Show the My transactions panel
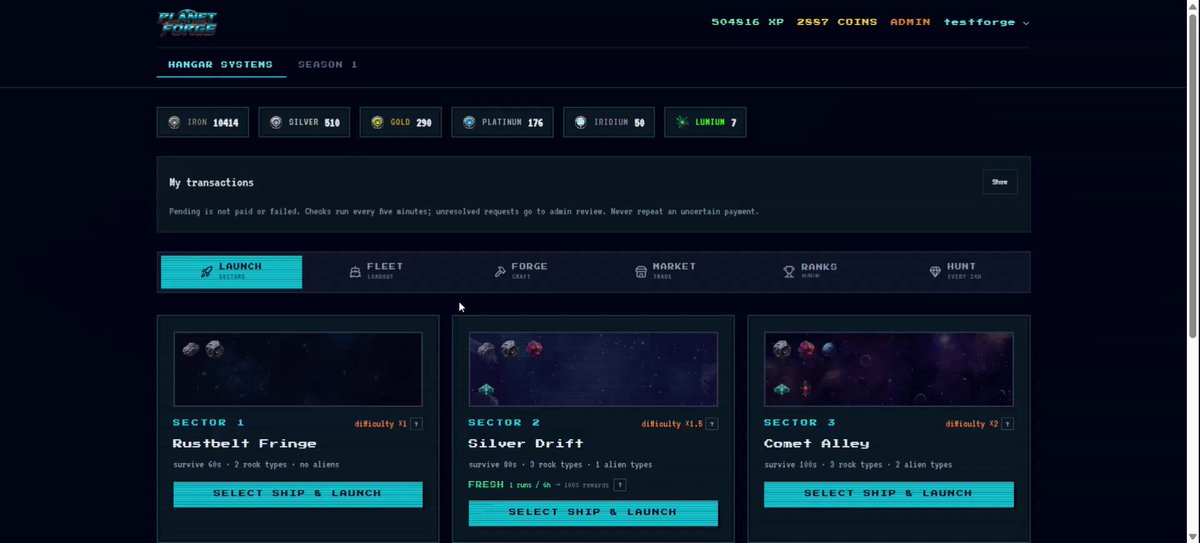Screen dimensions: 1200x543 pyautogui.click(x=1000, y=182)
